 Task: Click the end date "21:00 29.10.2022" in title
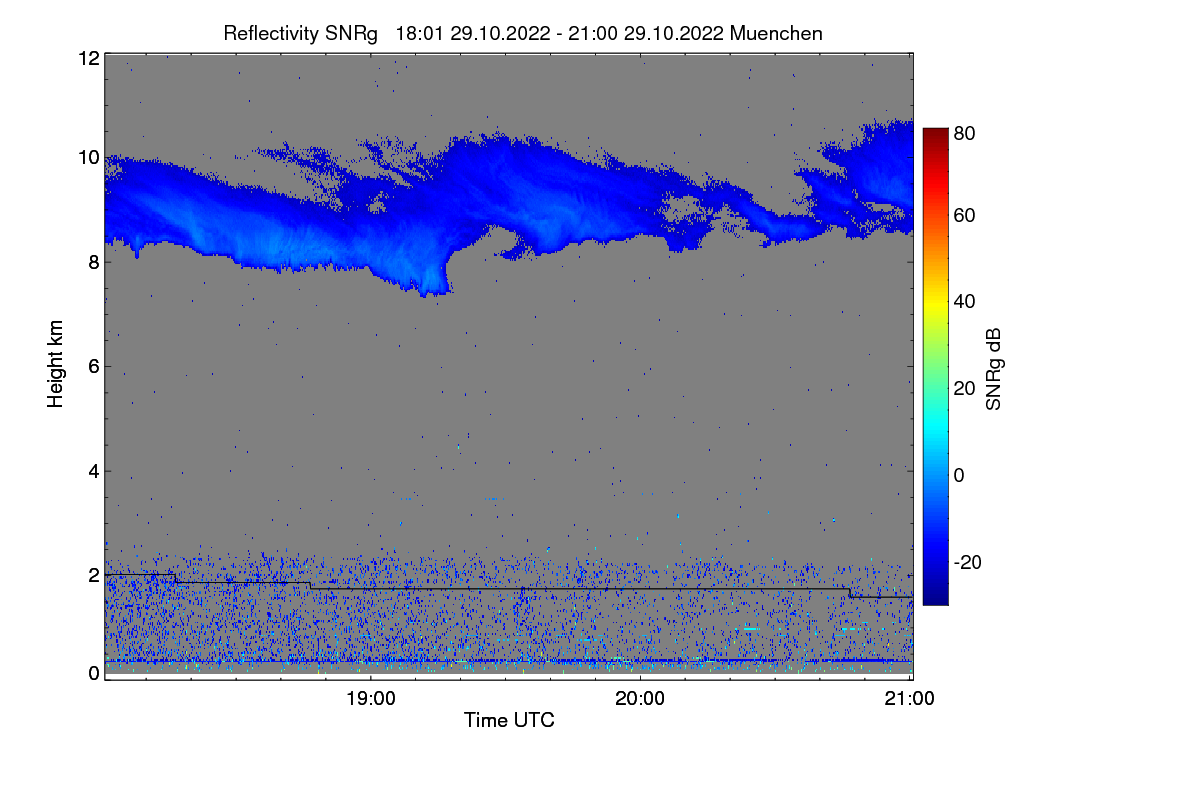point(647,33)
